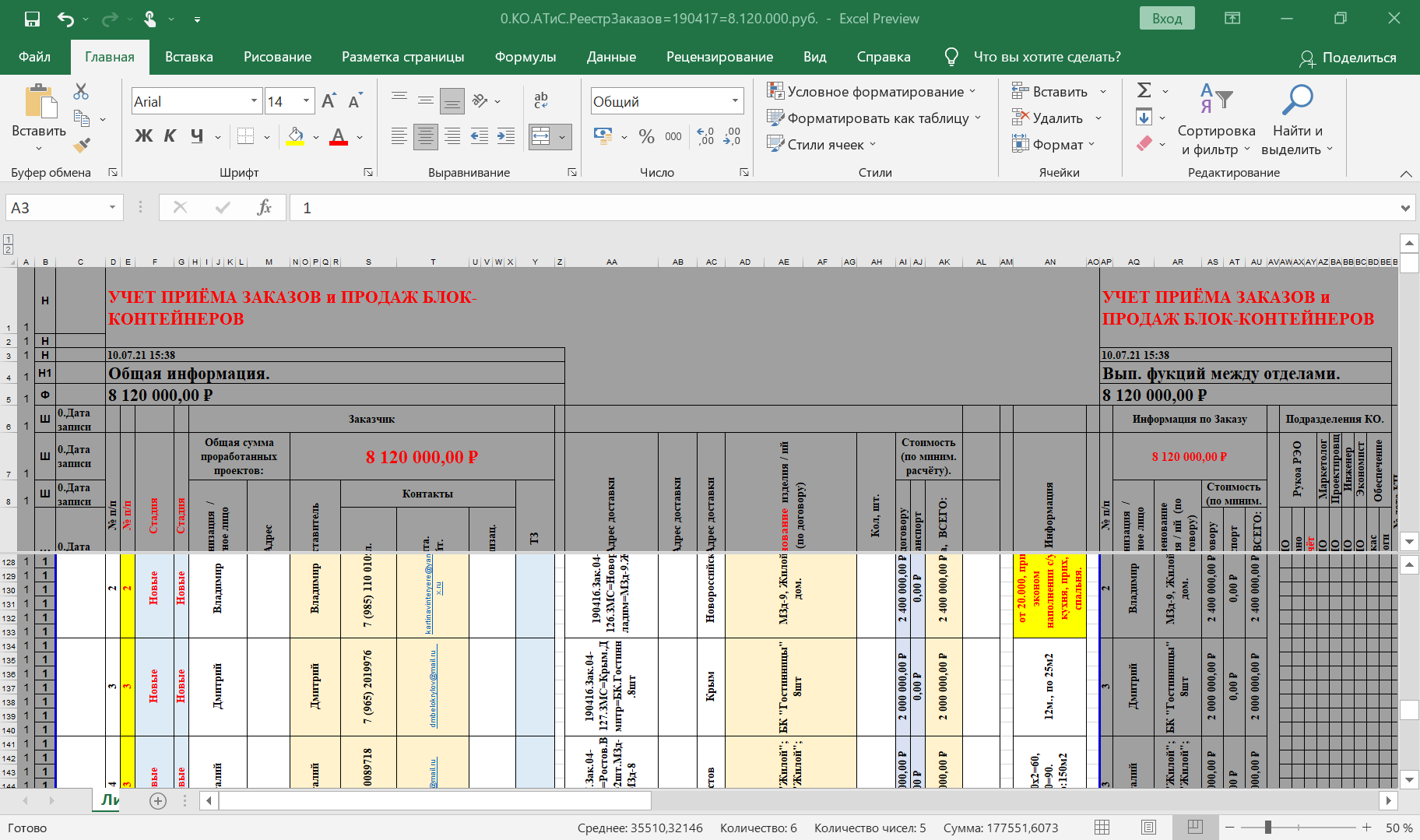This screenshot has width=1420, height=840.
Task: Toggle Italic К formatting
Action: click(170, 136)
